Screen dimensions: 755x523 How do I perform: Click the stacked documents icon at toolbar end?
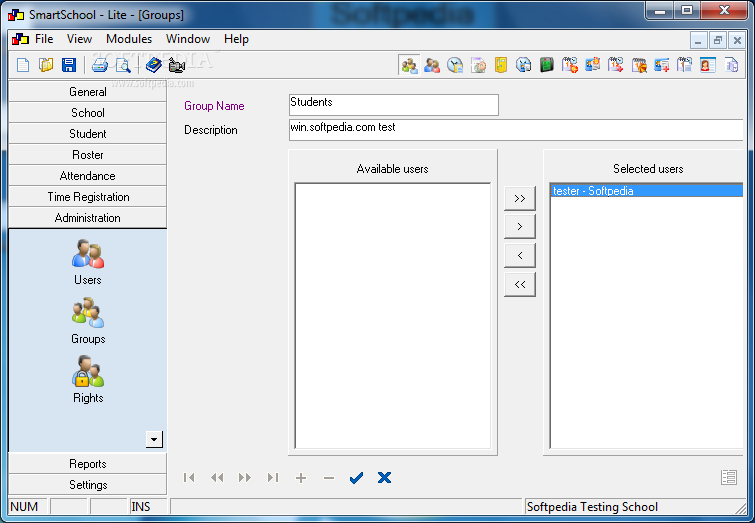pyautogui.click(x=731, y=65)
